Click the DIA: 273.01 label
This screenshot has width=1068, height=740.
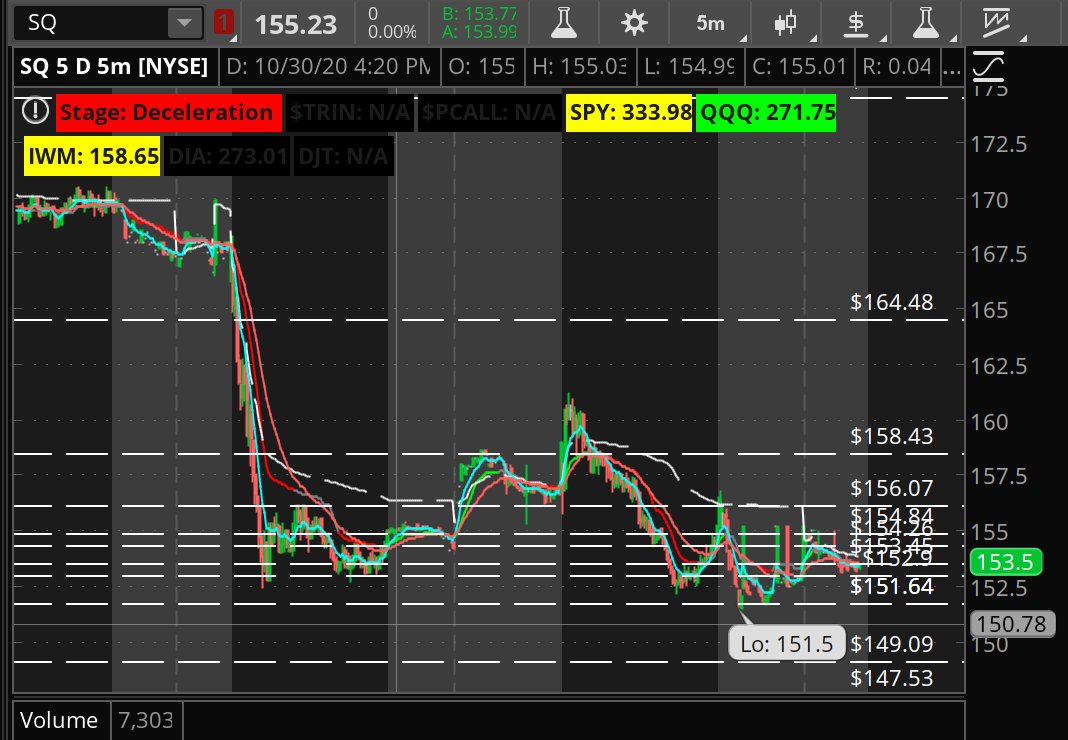(227, 156)
